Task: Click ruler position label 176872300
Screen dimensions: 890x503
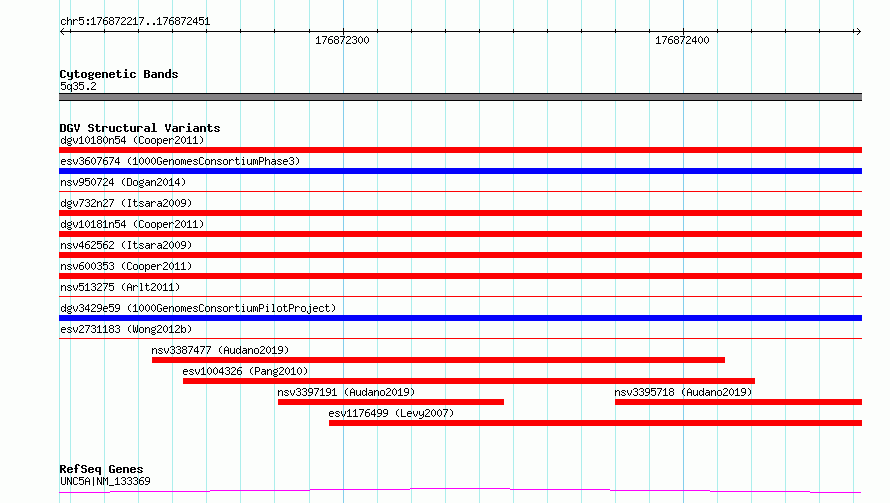Action: (x=342, y=40)
